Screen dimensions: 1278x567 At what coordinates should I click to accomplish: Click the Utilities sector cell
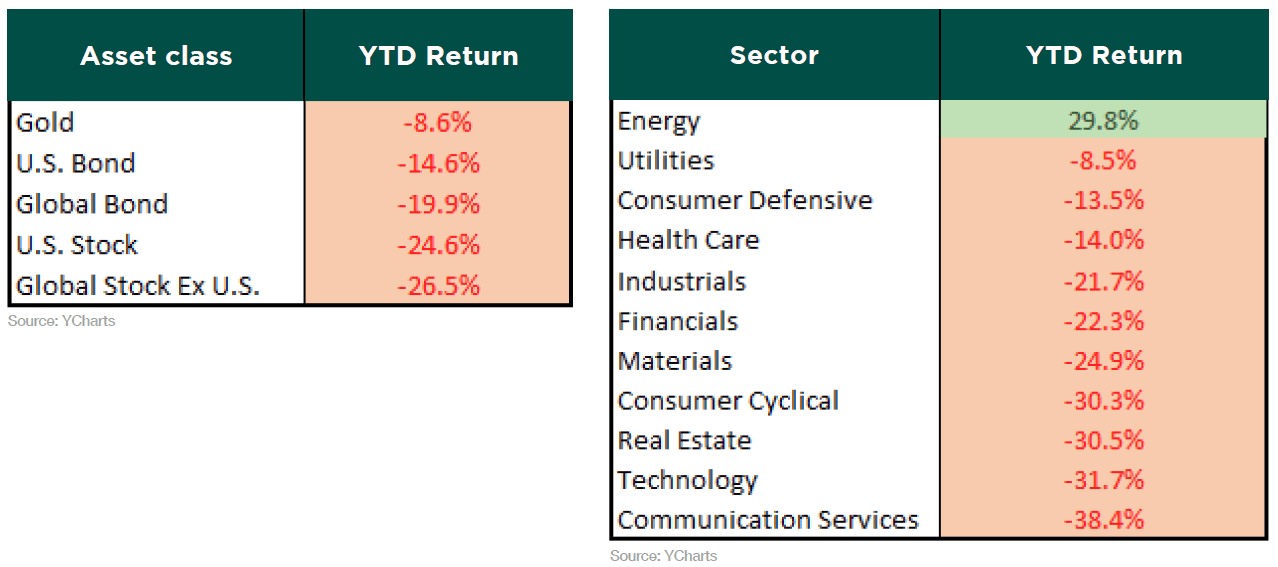[666, 161]
